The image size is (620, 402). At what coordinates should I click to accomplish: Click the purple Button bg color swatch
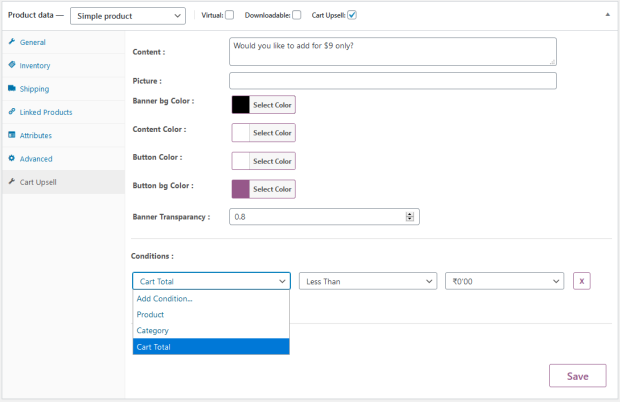(241, 189)
